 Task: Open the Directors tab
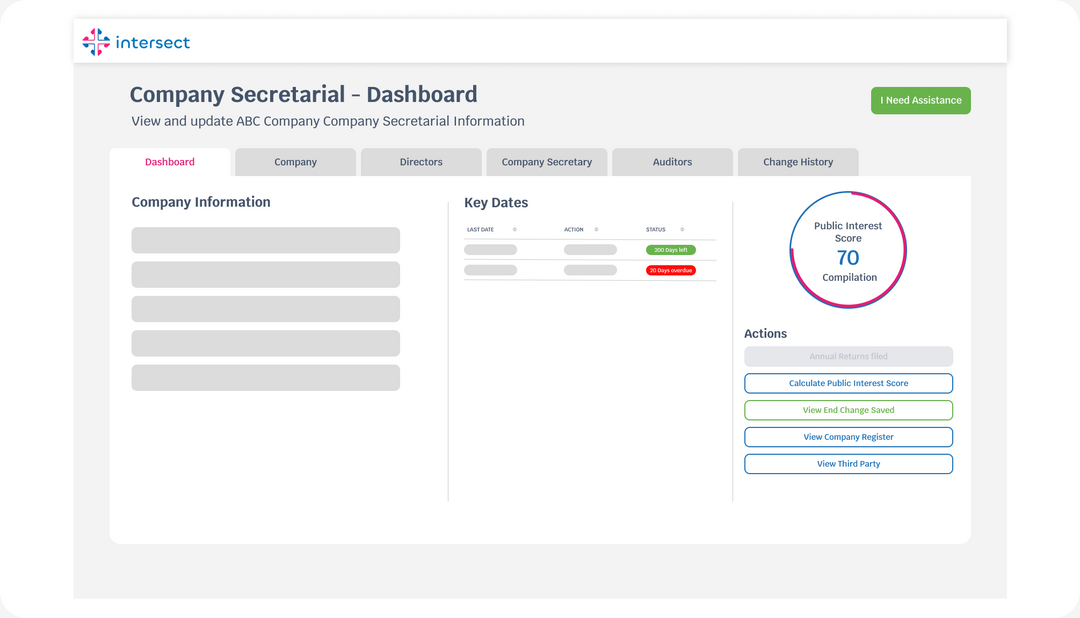tap(421, 162)
